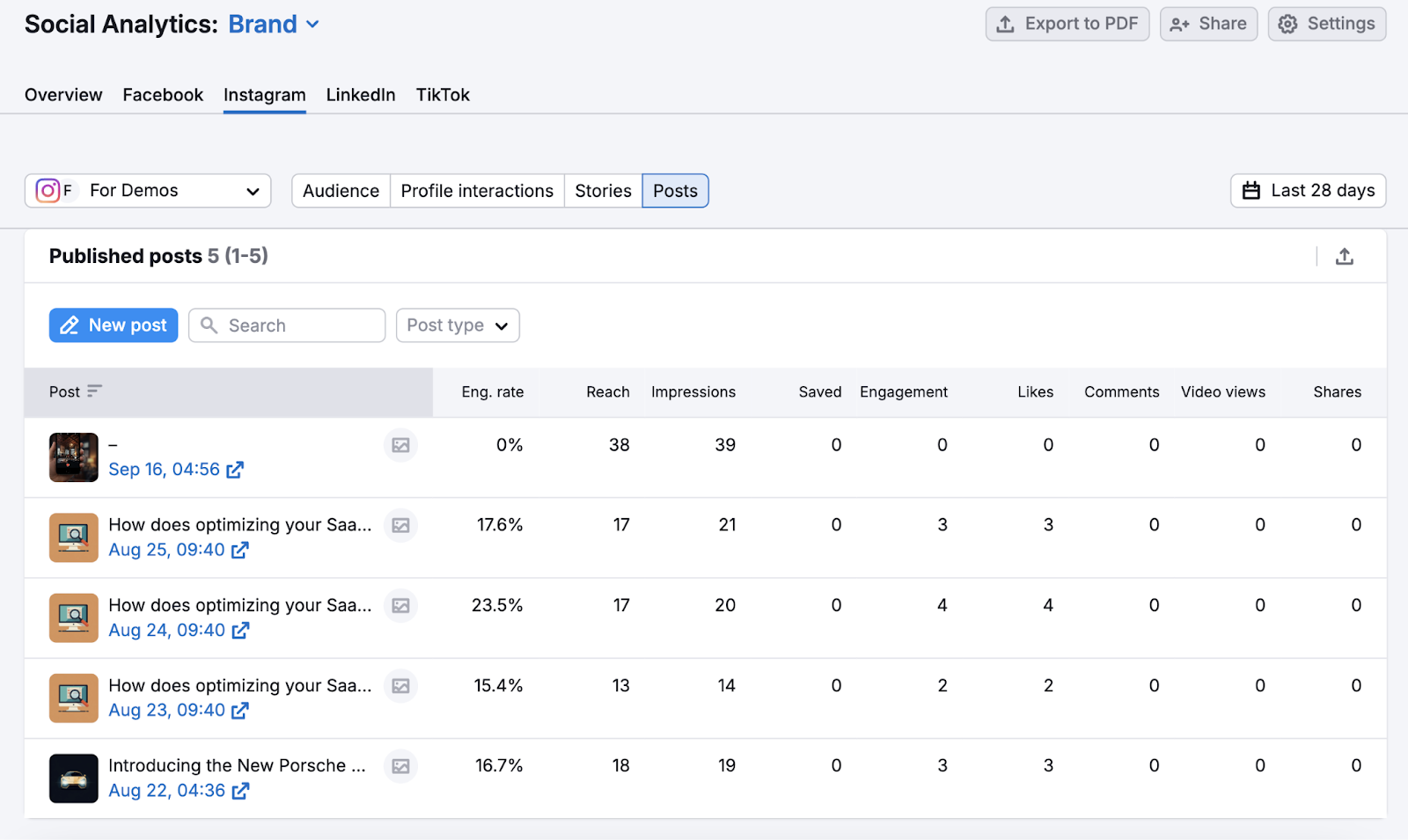1408x840 pixels.
Task: Click the Profile interactions segment control
Action: point(476,191)
